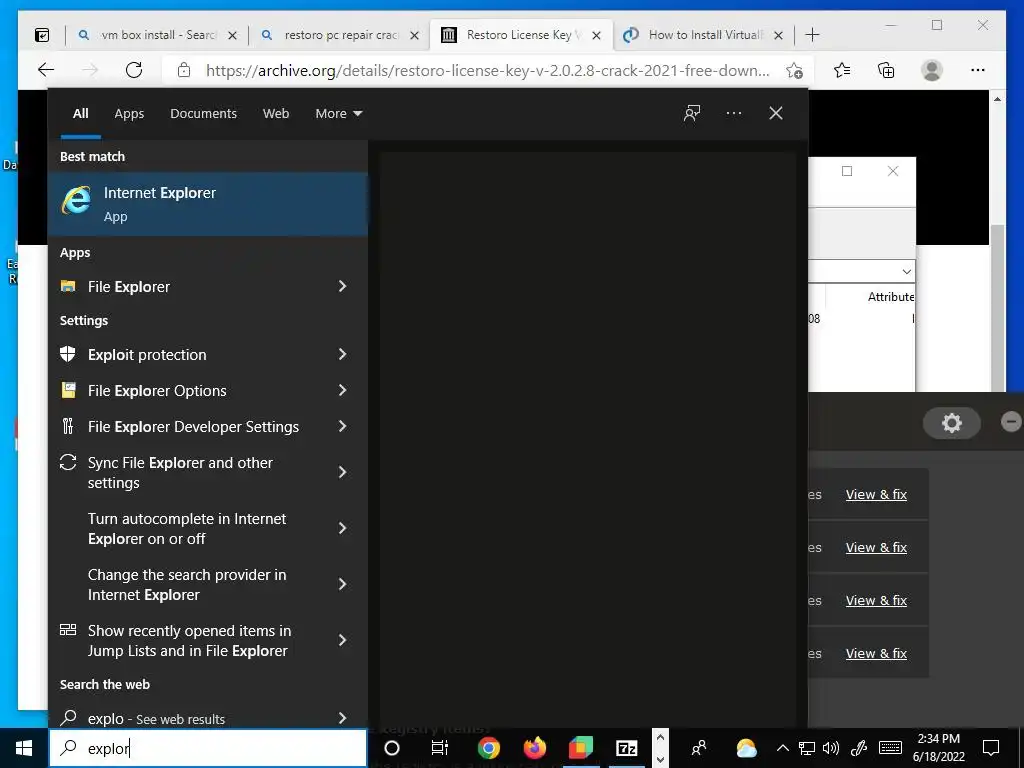The image size is (1024, 768).
Task: Open Sync File Explorer settings icon
Action: (68, 462)
